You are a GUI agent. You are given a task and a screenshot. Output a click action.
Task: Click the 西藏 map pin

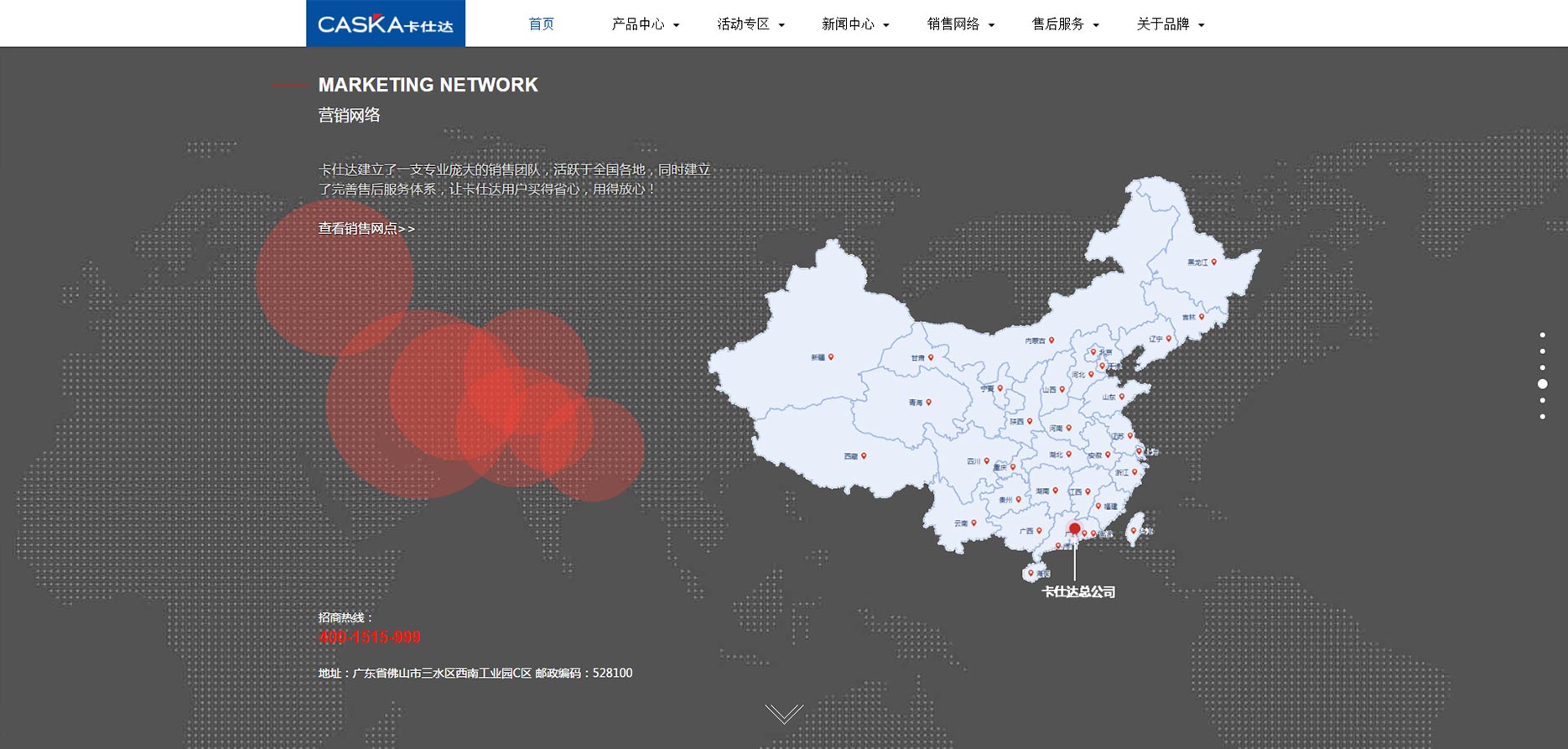click(x=864, y=456)
